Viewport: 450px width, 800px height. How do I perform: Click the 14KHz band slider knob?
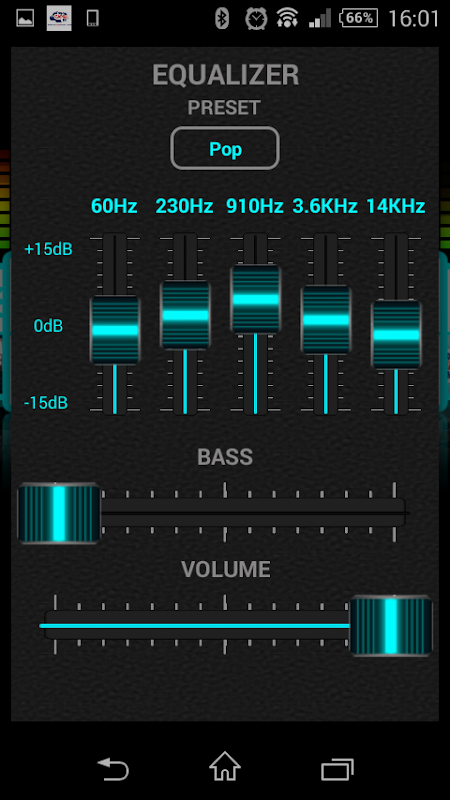[x=396, y=335]
